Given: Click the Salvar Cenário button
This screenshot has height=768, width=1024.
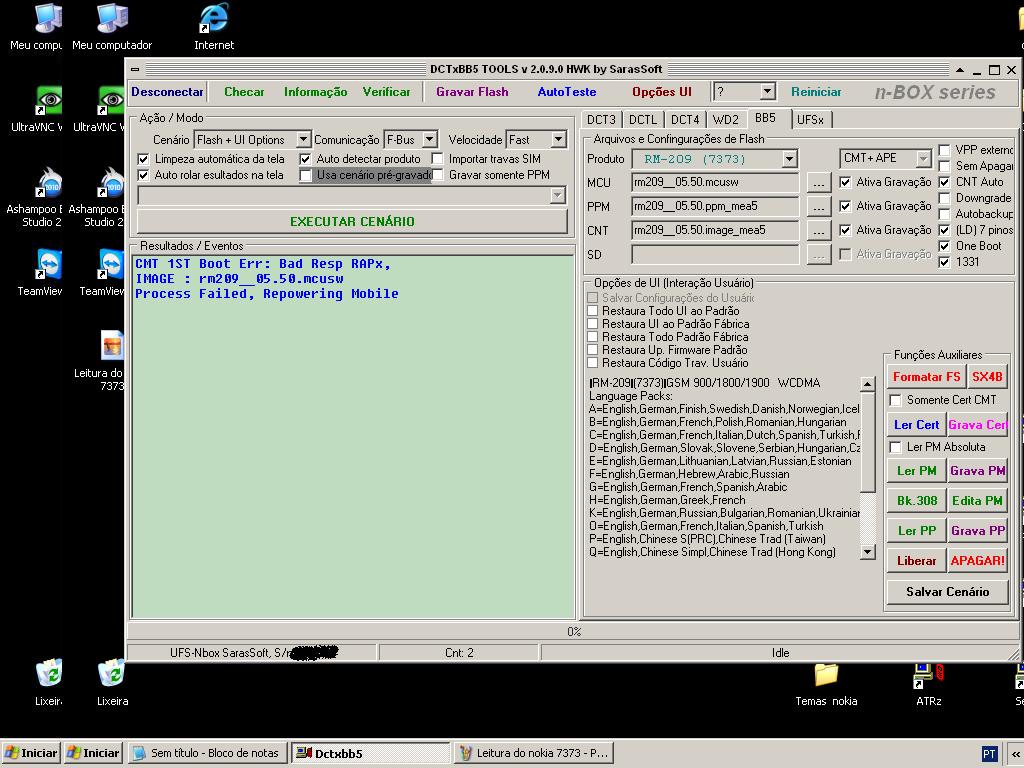Looking at the screenshot, I should click(x=947, y=592).
